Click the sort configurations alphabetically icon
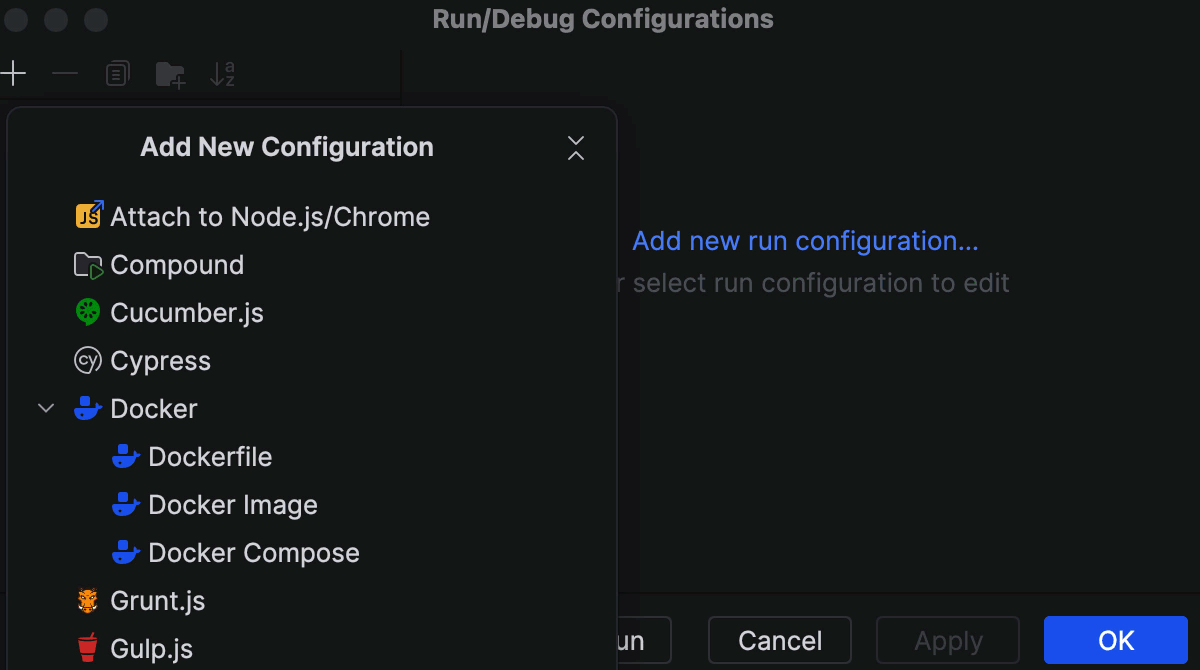This screenshot has width=1200, height=670. [222, 72]
